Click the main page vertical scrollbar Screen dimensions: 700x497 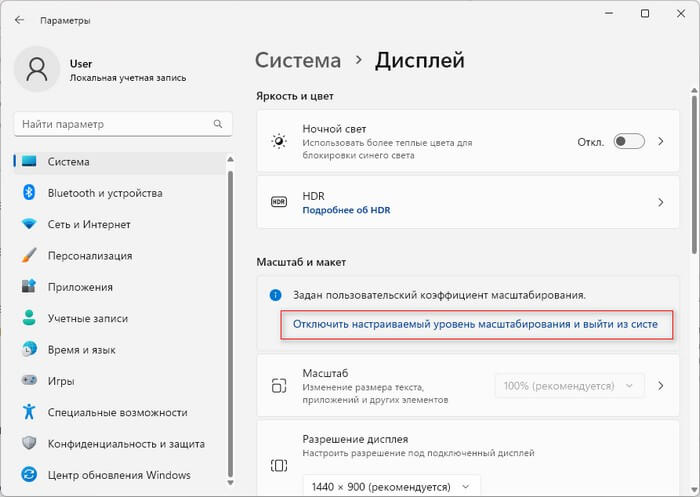(694, 174)
